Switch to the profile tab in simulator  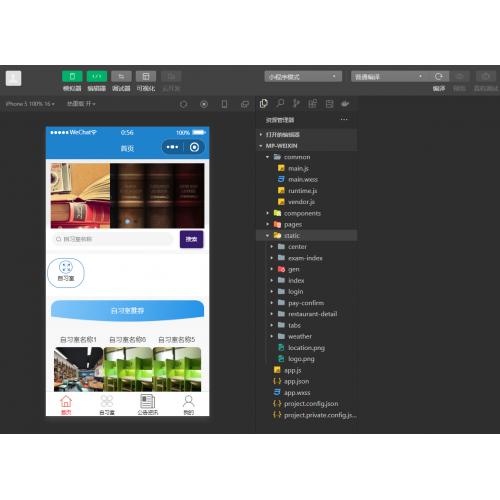[x=189, y=404]
